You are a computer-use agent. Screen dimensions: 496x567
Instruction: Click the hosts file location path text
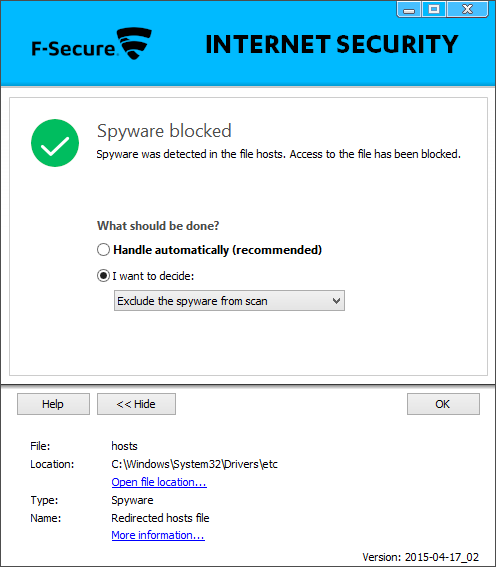click(x=194, y=464)
